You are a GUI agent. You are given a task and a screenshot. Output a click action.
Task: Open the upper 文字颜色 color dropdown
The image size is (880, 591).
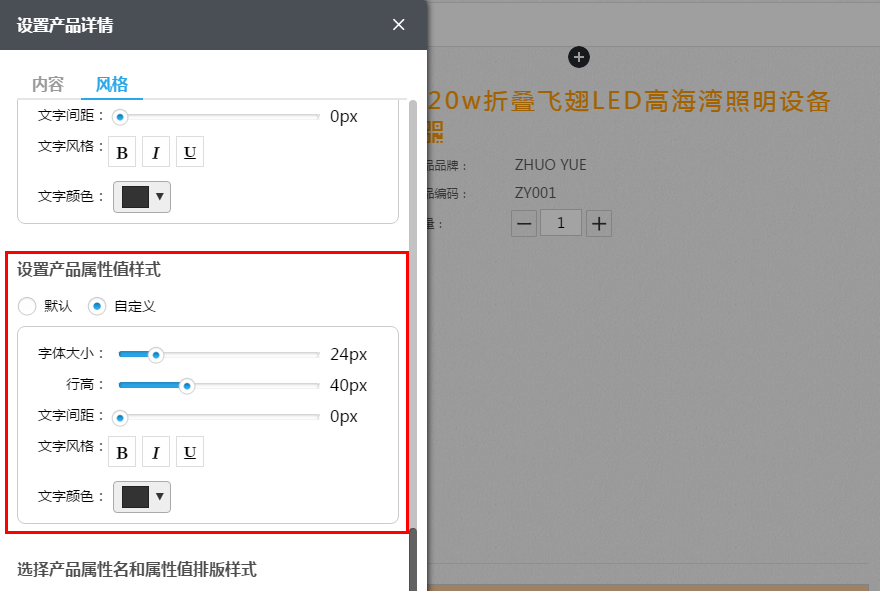pyautogui.click(x=141, y=196)
